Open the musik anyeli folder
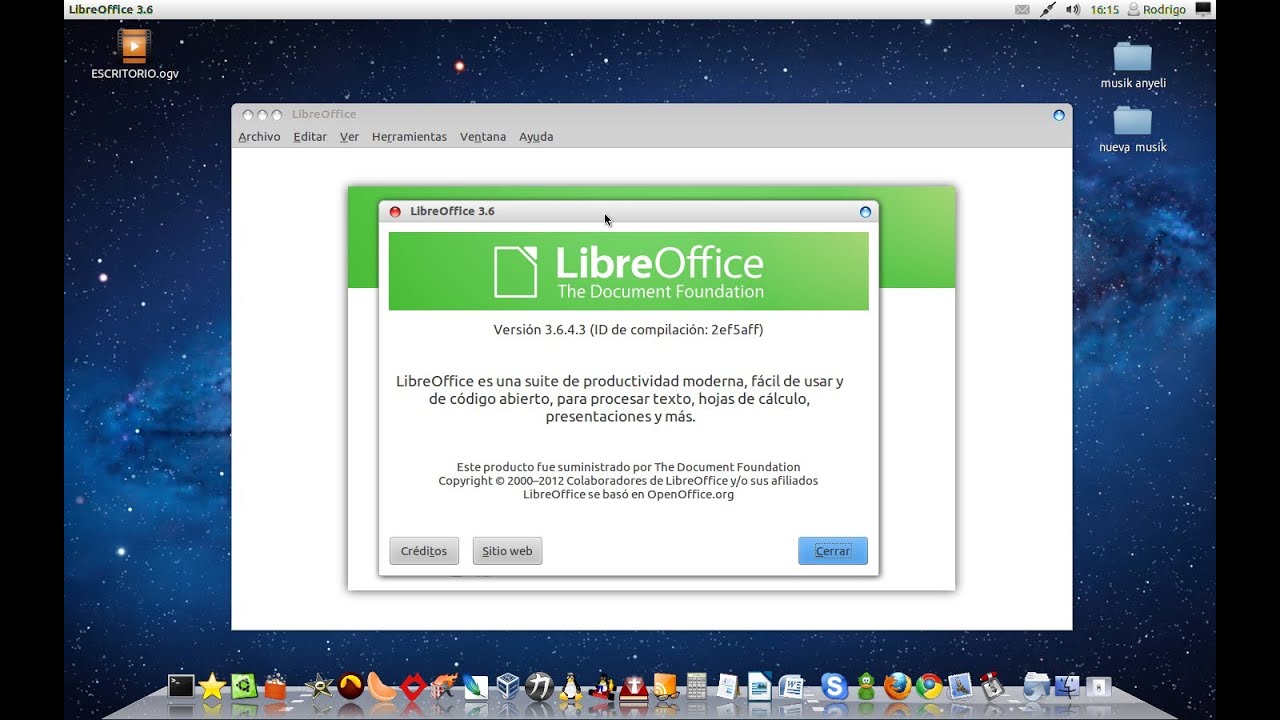1280x720 pixels. (1133, 65)
